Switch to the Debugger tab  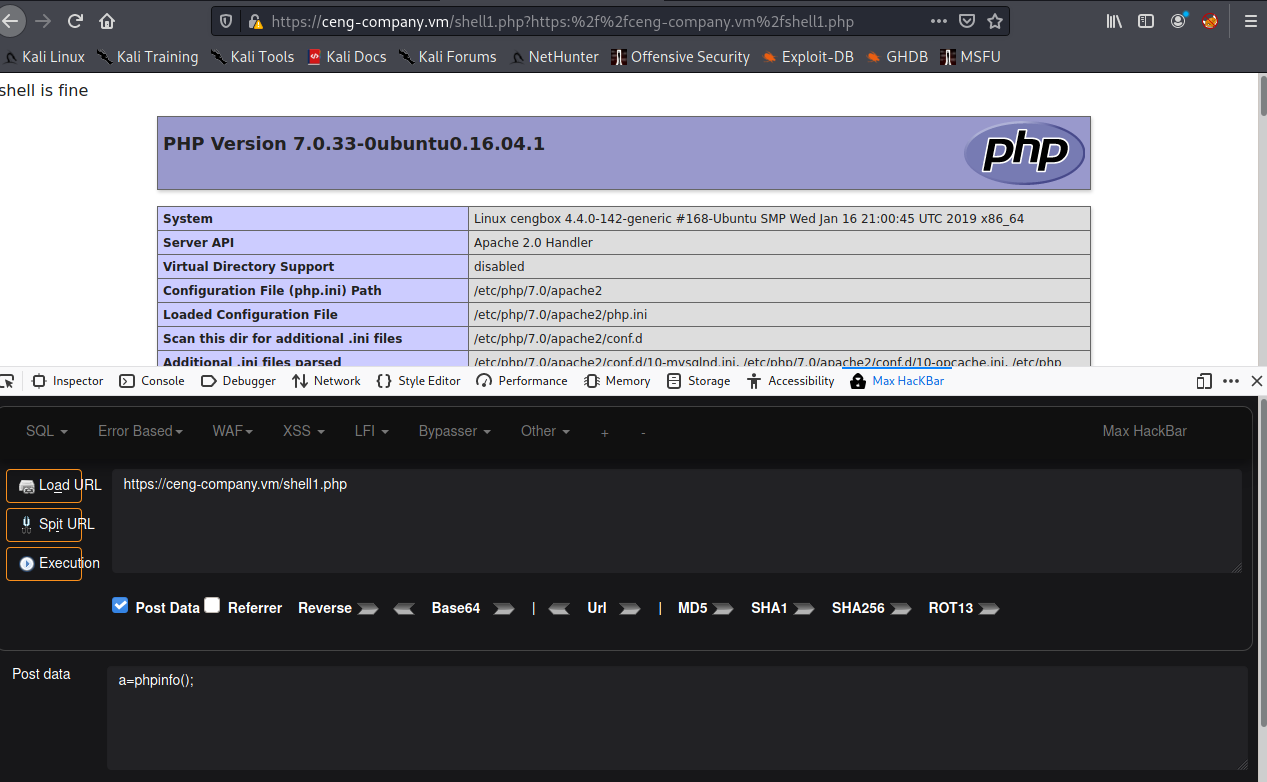238,381
